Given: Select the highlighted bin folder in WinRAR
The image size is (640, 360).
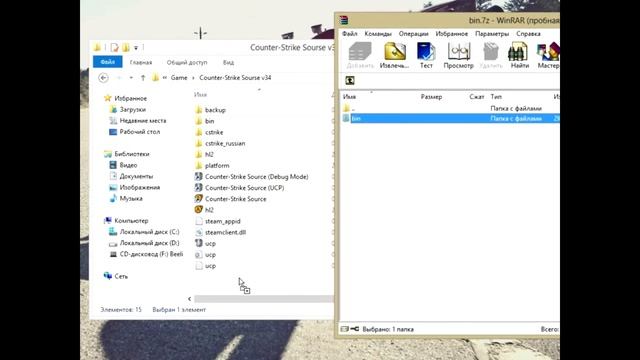Looking at the screenshot, I should tap(450, 118).
